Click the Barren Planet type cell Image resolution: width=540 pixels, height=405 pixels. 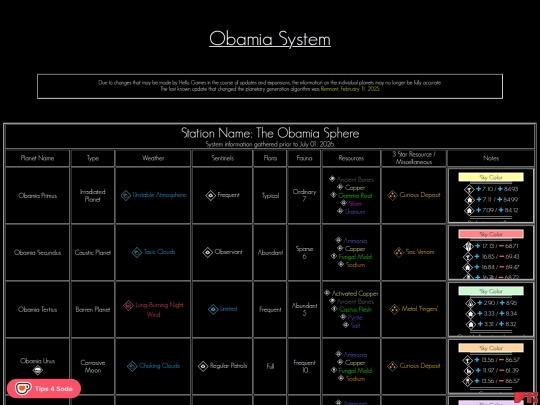pyautogui.click(x=92, y=309)
